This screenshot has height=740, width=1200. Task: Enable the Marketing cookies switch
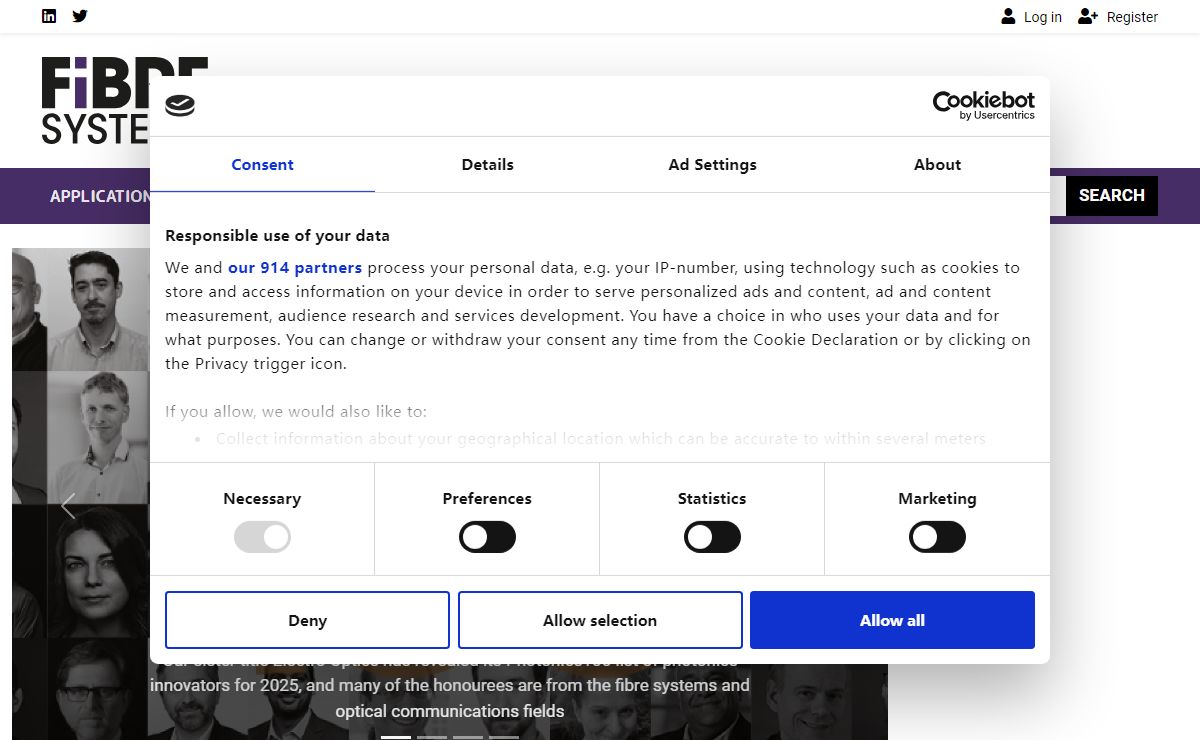937,537
